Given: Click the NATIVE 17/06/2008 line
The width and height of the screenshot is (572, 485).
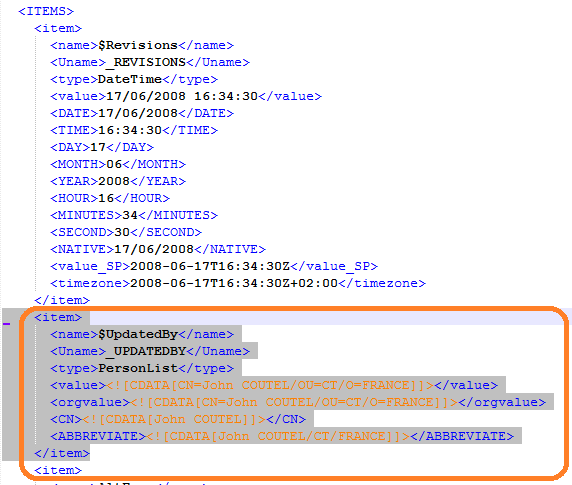Looking at the screenshot, I should [x=158, y=249].
